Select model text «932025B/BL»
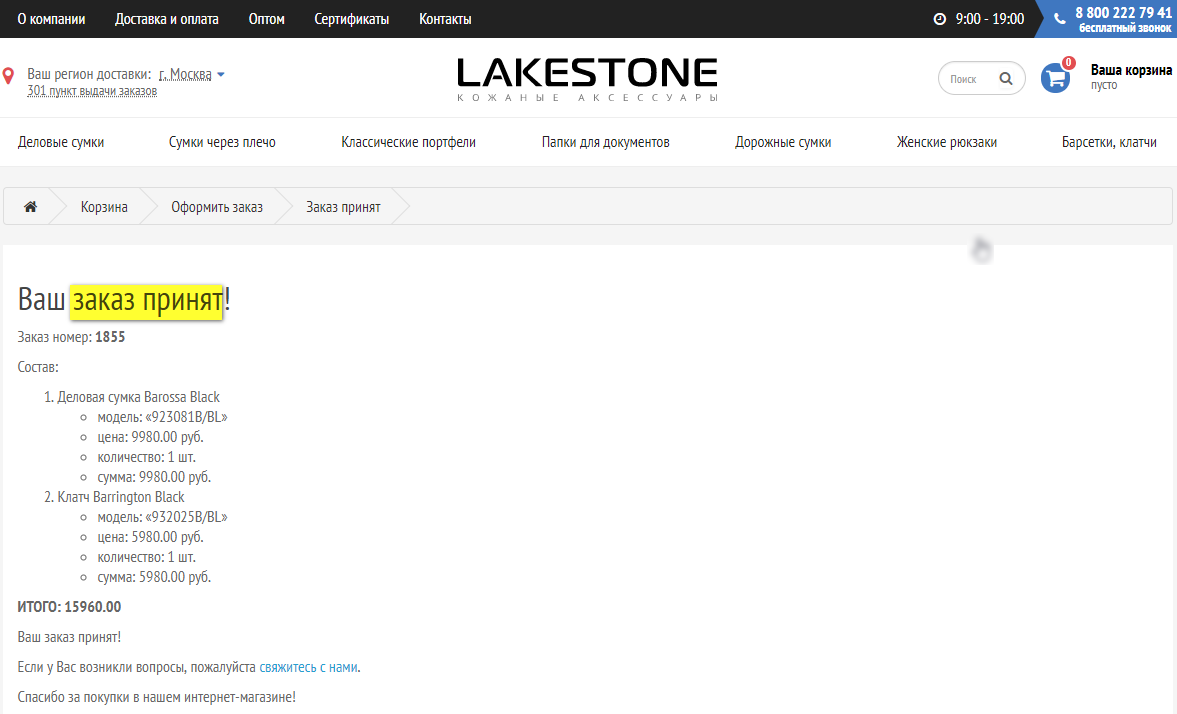Screen dimensions: 1177x714 click(x=186, y=517)
